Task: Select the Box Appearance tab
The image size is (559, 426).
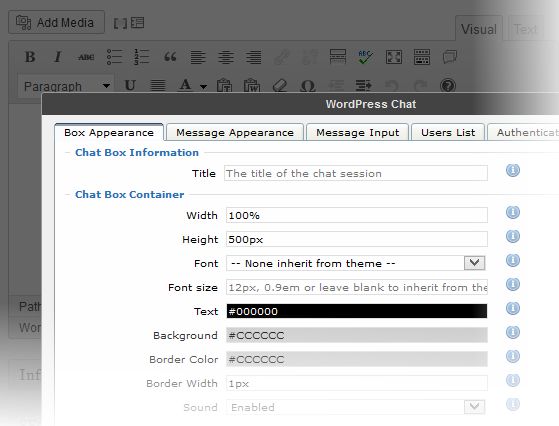Action: (109, 133)
